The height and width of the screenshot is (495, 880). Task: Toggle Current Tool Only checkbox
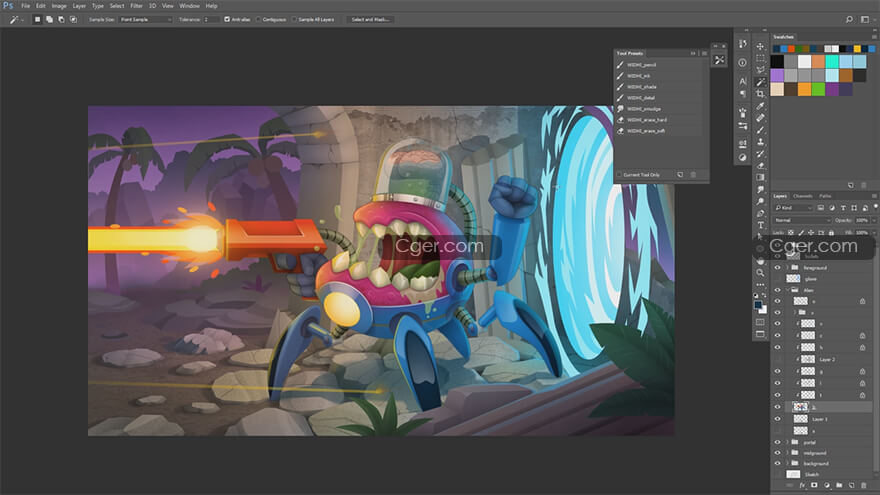coord(620,175)
